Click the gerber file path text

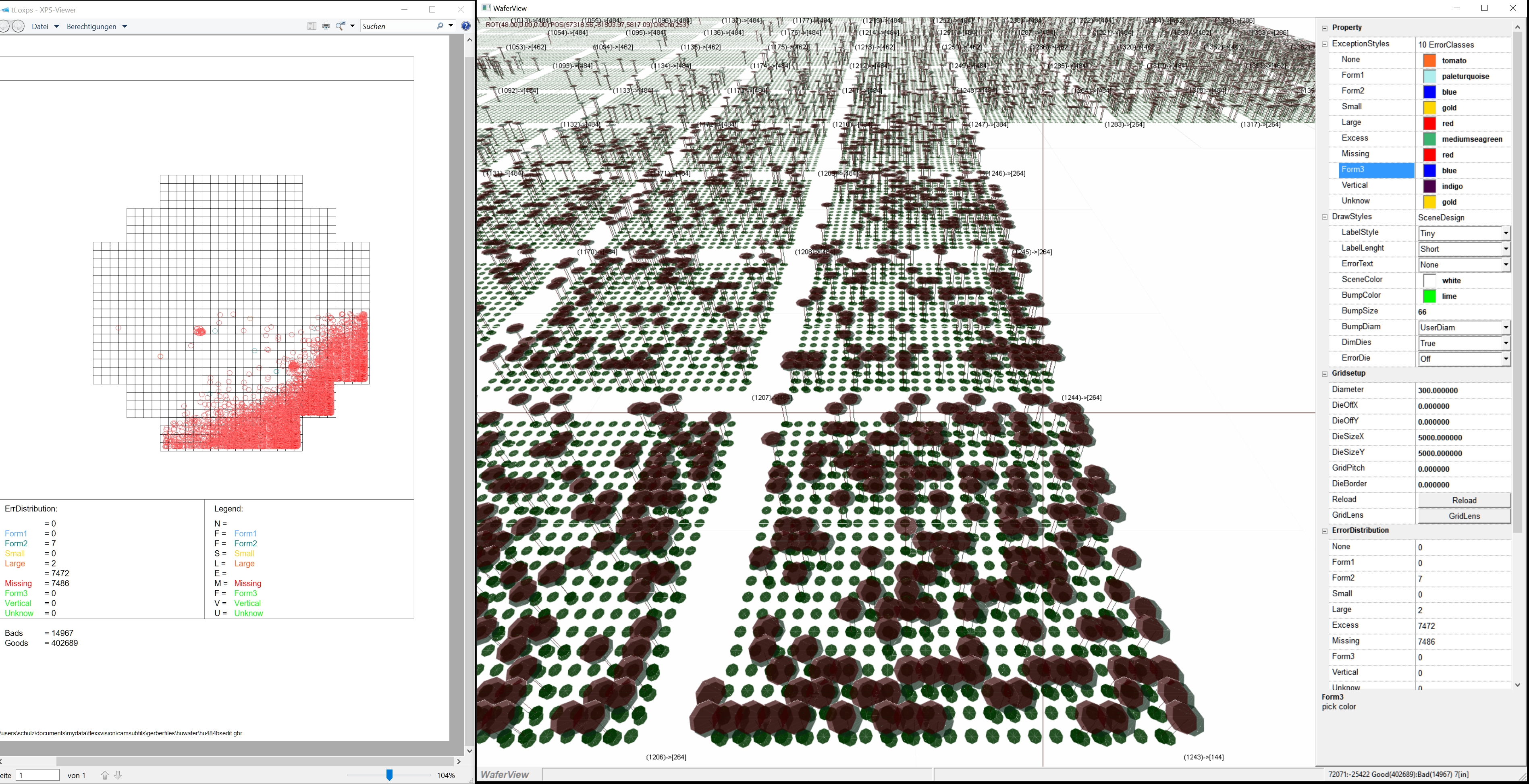coord(121,734)
